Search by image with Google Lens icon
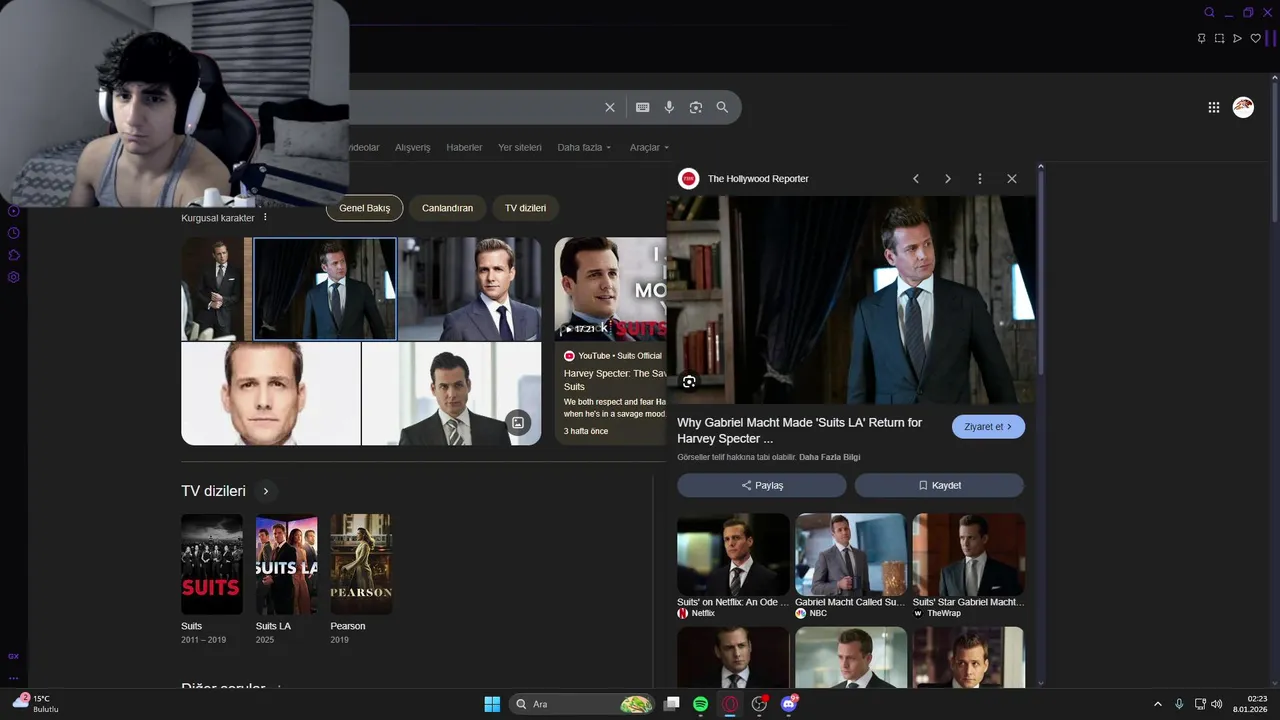 [696, 107]
